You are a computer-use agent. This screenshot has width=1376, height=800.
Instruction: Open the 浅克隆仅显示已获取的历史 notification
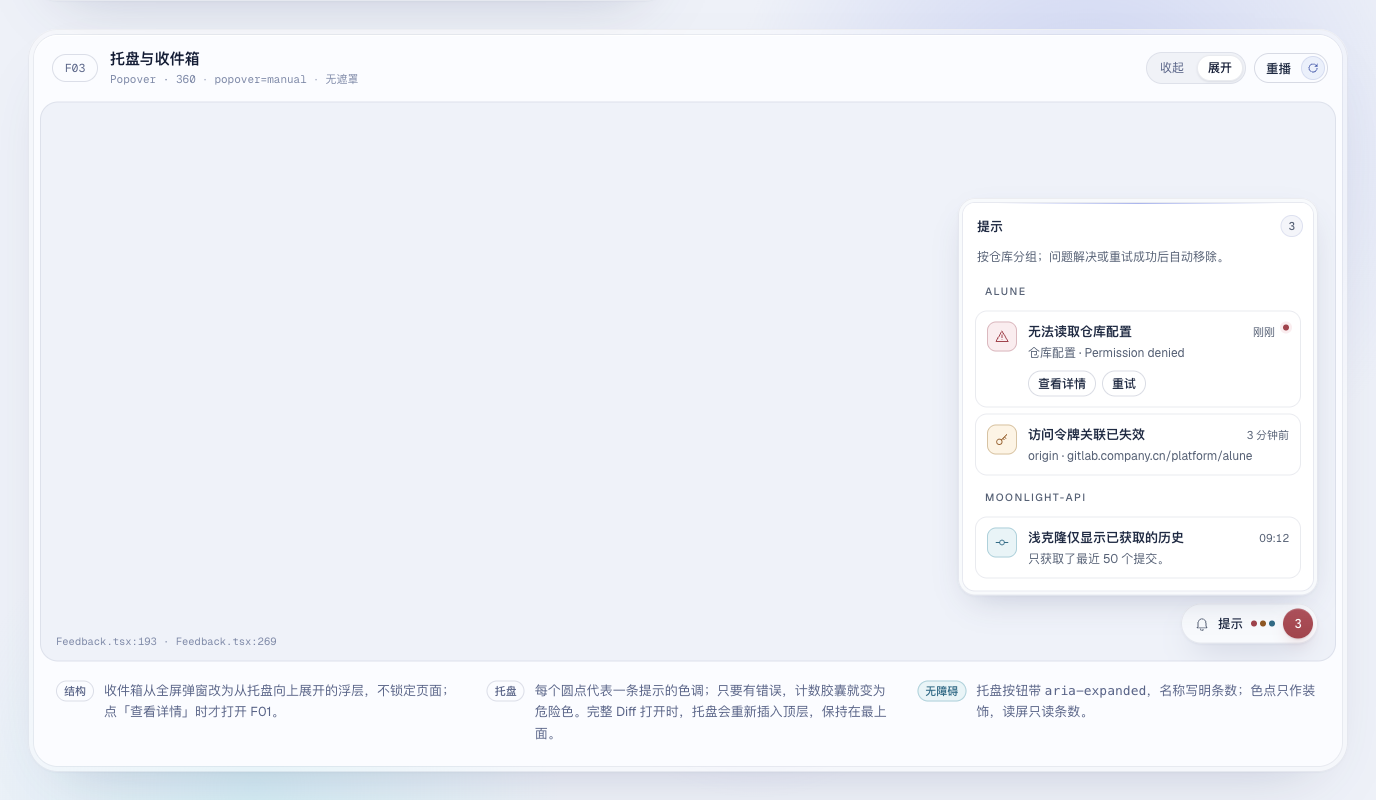pyautogui.click(x=1138, y=548)
